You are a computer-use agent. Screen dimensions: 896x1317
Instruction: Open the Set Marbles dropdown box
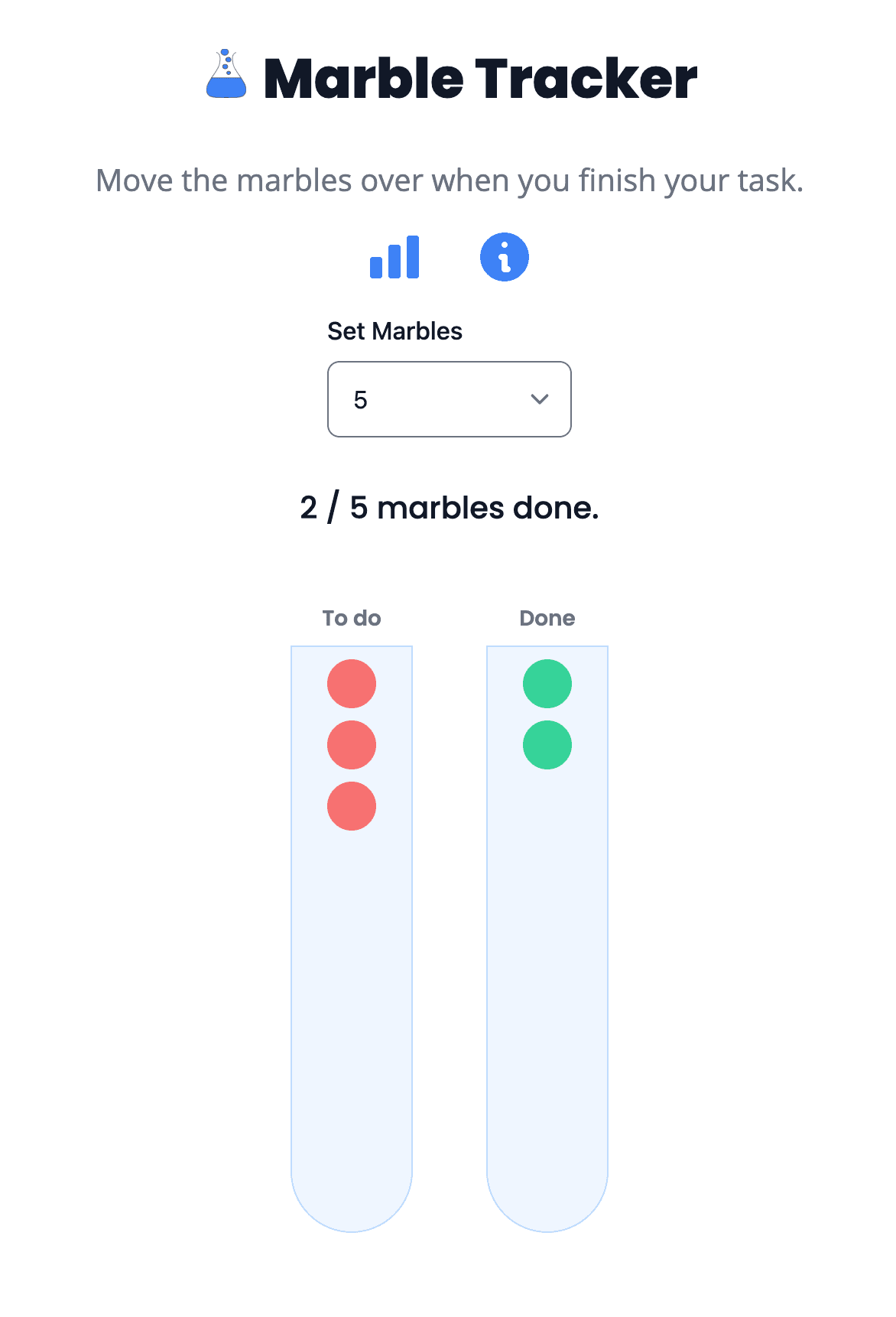pyautogui.click(x=449, y=399)
